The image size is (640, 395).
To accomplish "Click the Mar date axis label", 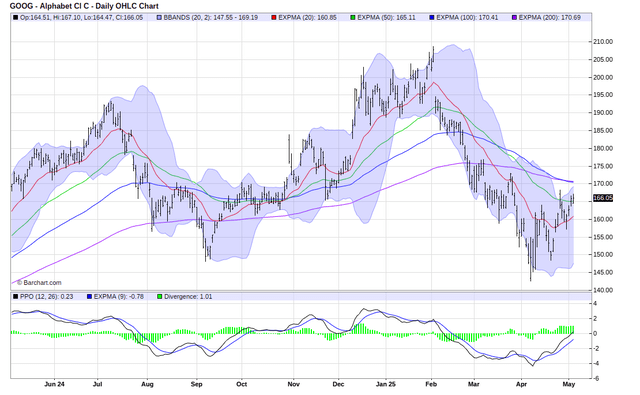I will pyautogui.click(x=473, y=384).
